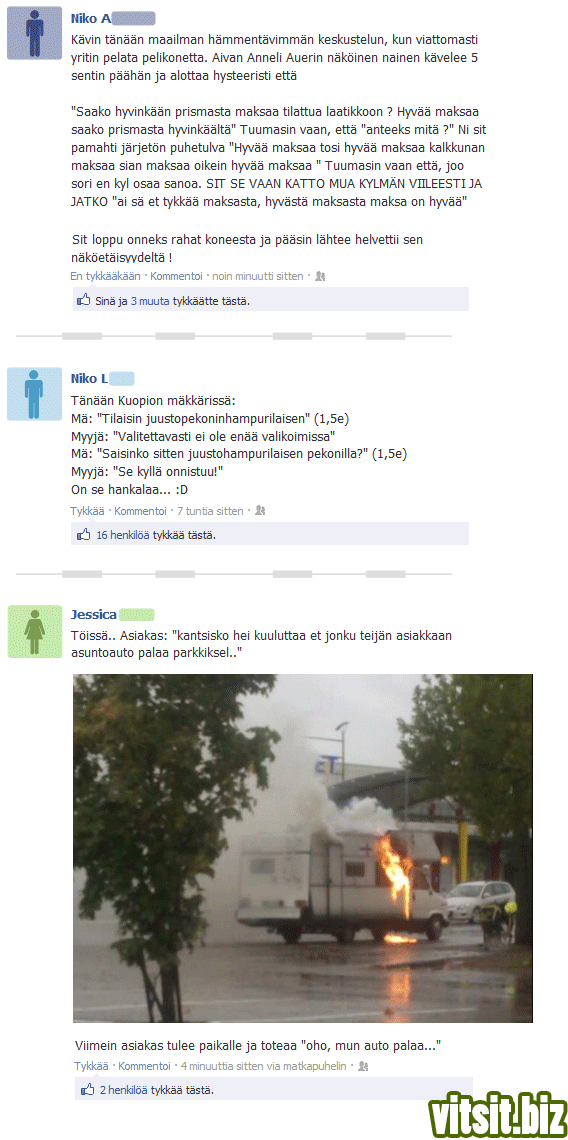This screenshot has width=568, height=1140.
Task: Expand the '2 henkilöä' likers list
Action: click(124, 1091)
